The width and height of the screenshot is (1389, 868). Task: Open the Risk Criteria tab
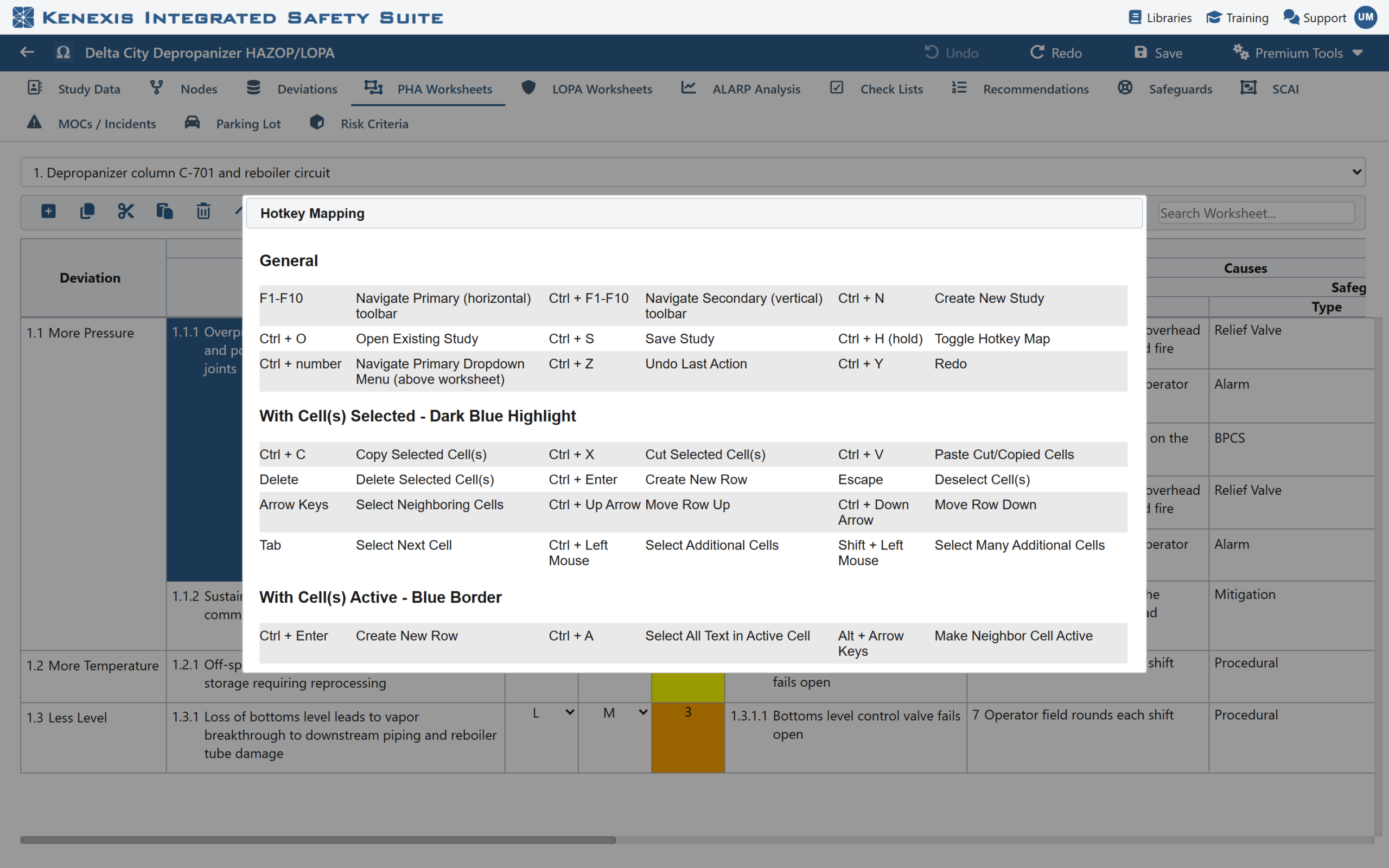[359, 124]
